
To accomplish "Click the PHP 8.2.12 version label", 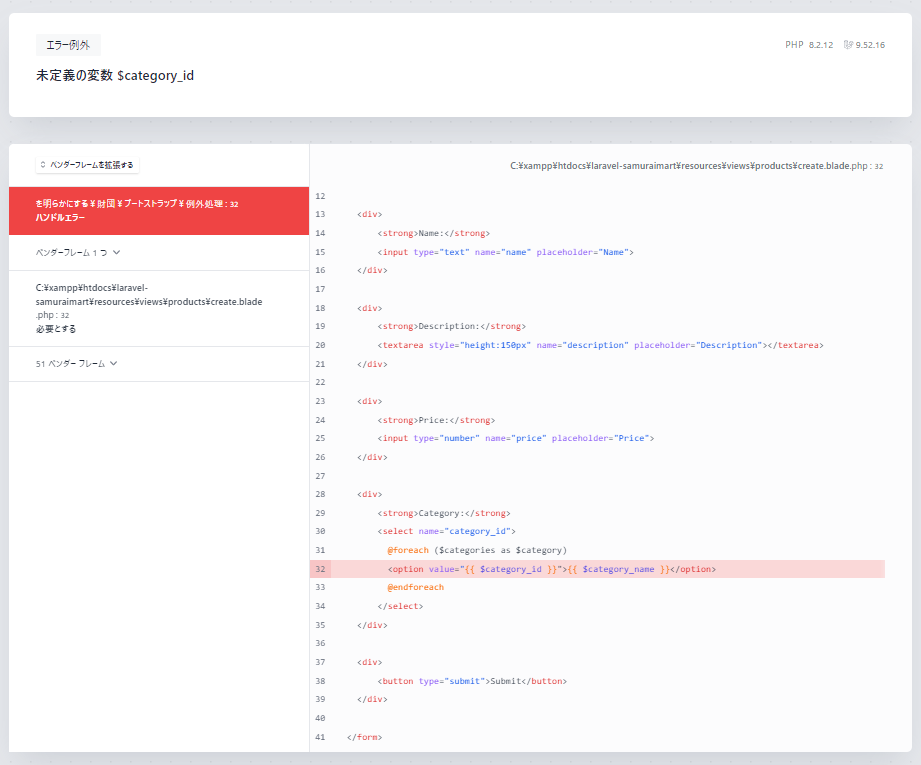I will (809, 45).
